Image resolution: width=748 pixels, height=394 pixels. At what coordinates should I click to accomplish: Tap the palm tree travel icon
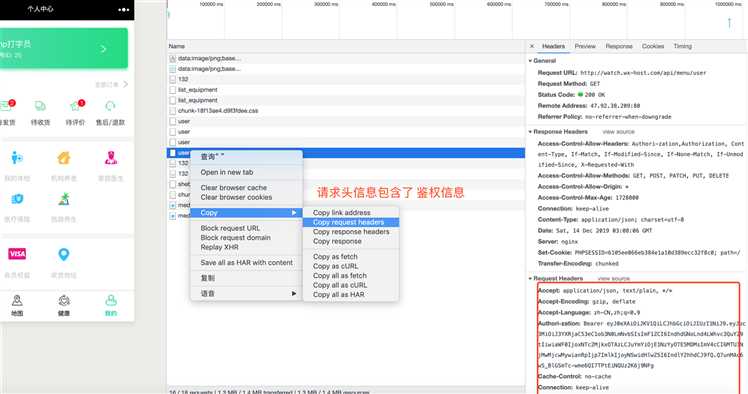coord(64,199)
